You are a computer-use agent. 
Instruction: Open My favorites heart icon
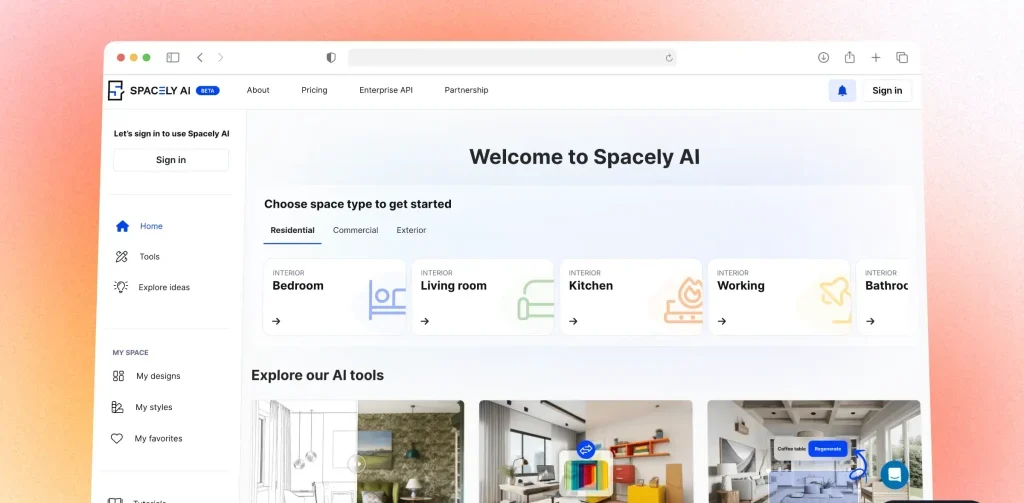pyautogui.click(x=117, y=438)
